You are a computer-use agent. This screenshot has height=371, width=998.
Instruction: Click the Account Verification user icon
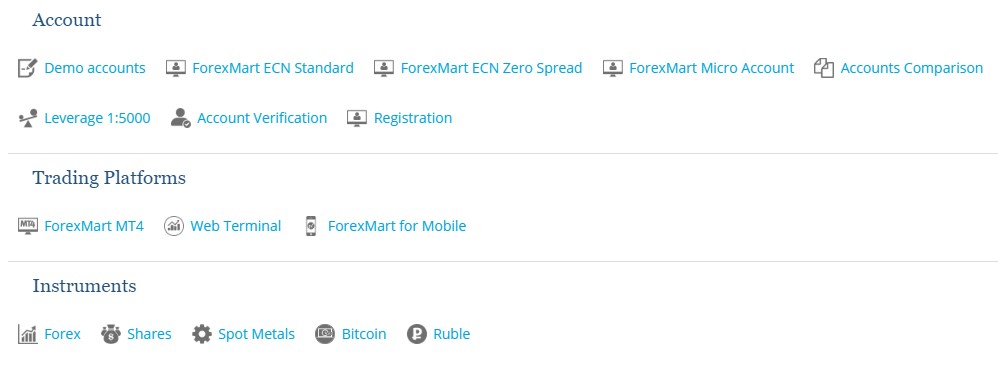pos(181,118)
